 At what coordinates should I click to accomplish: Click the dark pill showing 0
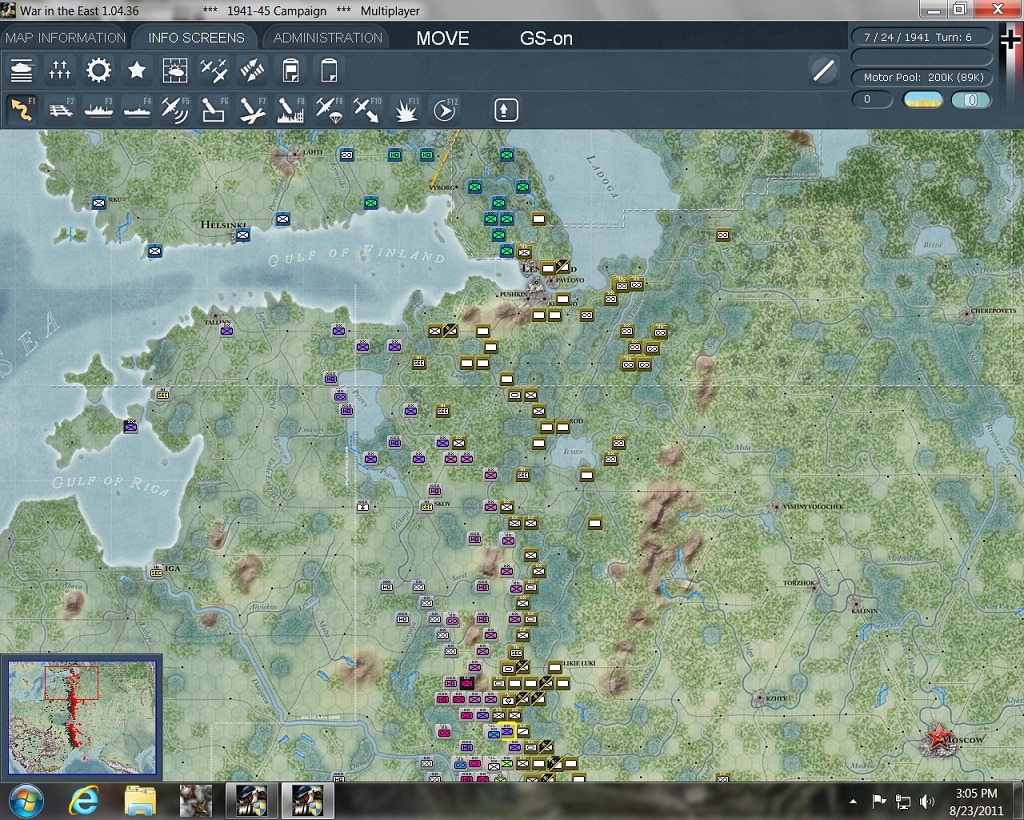[x=872, y=100]
